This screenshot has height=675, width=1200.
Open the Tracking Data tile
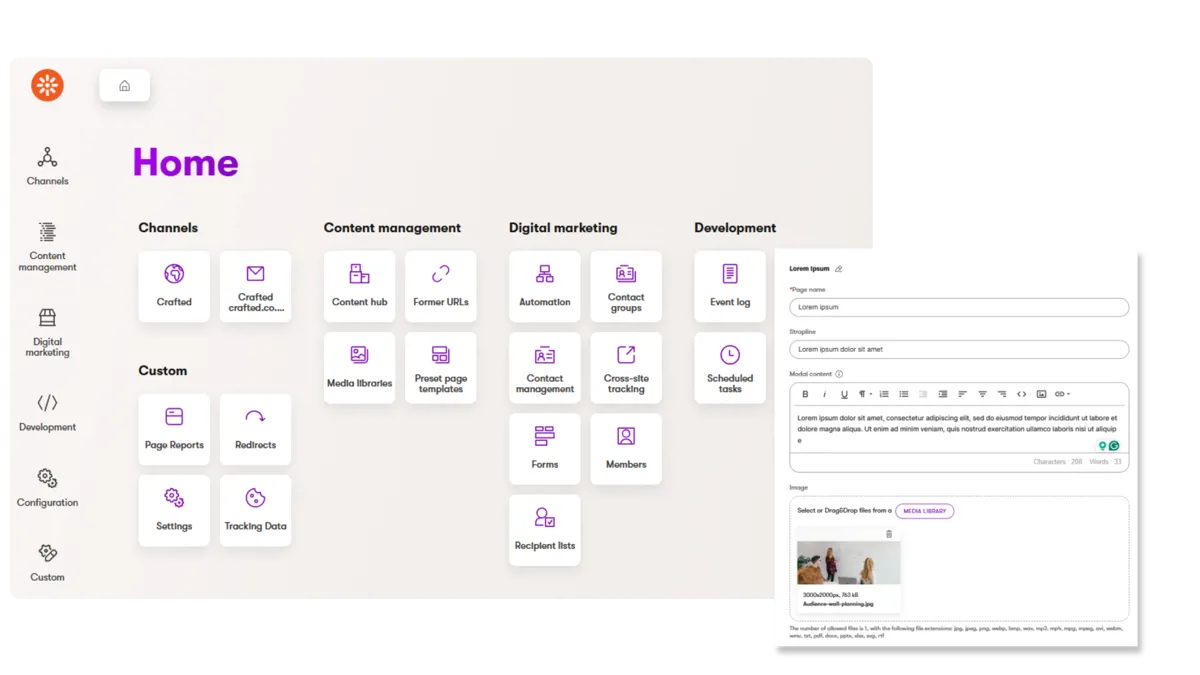point(255,510)
